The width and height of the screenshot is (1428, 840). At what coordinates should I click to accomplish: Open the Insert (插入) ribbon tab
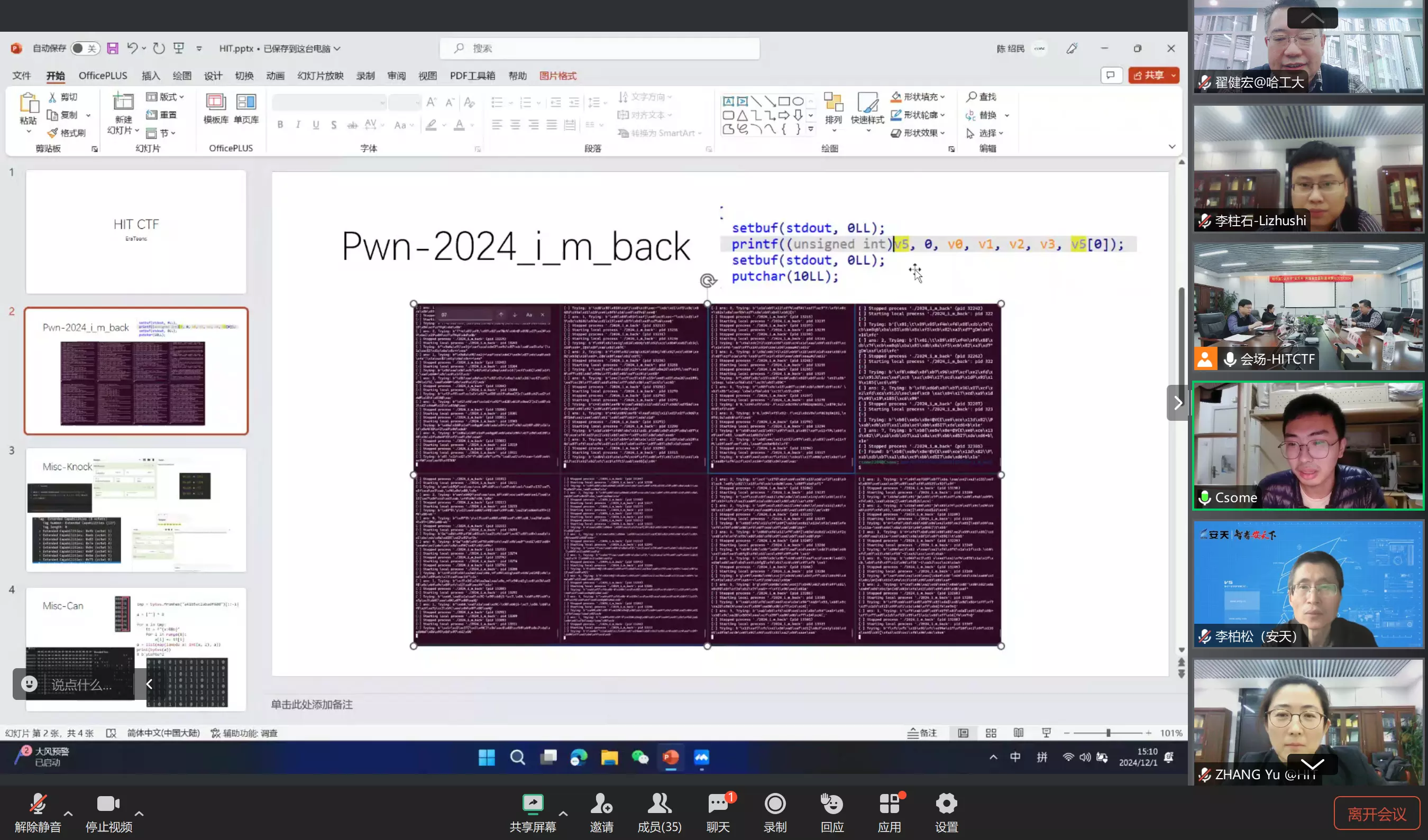point(150,76)
